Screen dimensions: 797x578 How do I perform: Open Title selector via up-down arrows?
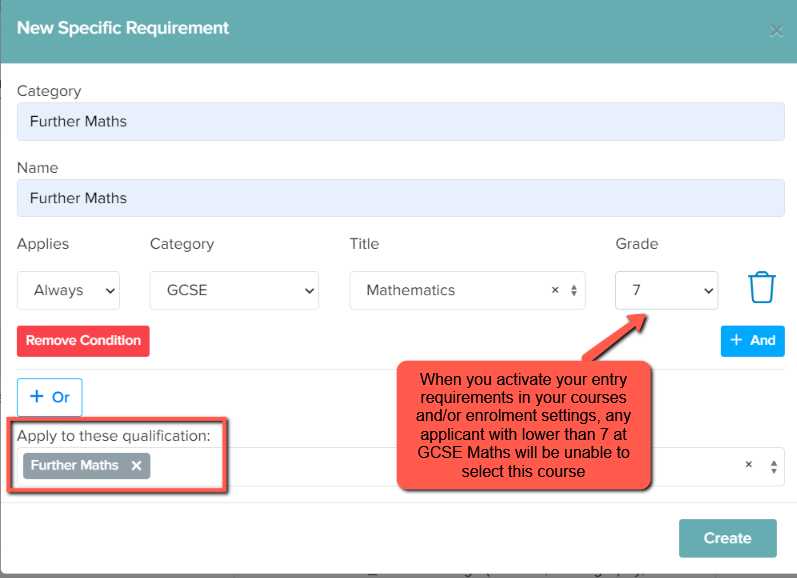pos(574,290)
